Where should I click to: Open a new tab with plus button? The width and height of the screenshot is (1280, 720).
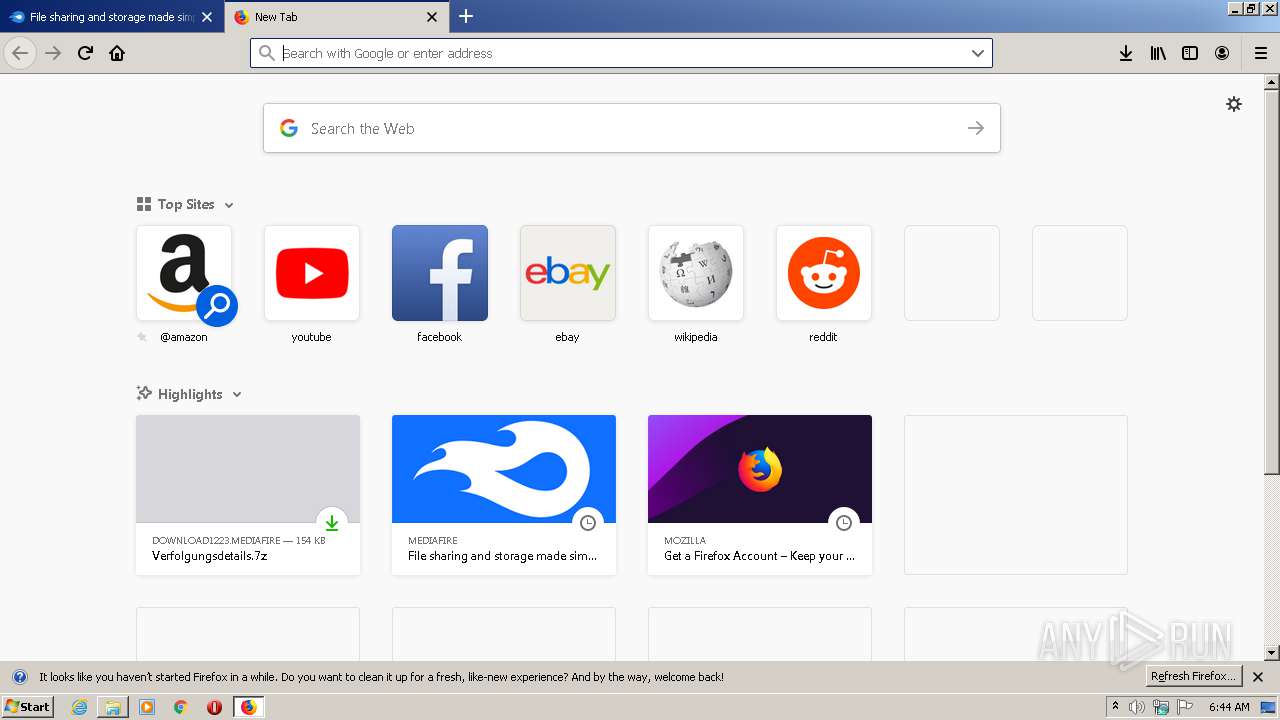[466, 16]
